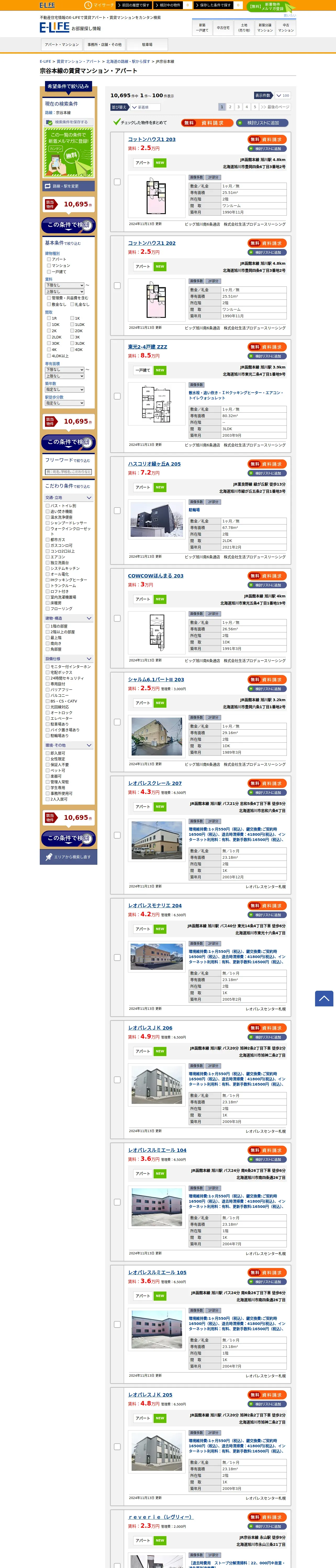Click NEW badge on コットンハウス1 203
The height and width of the screenshot is (1568, 336).
coord(160,163)
